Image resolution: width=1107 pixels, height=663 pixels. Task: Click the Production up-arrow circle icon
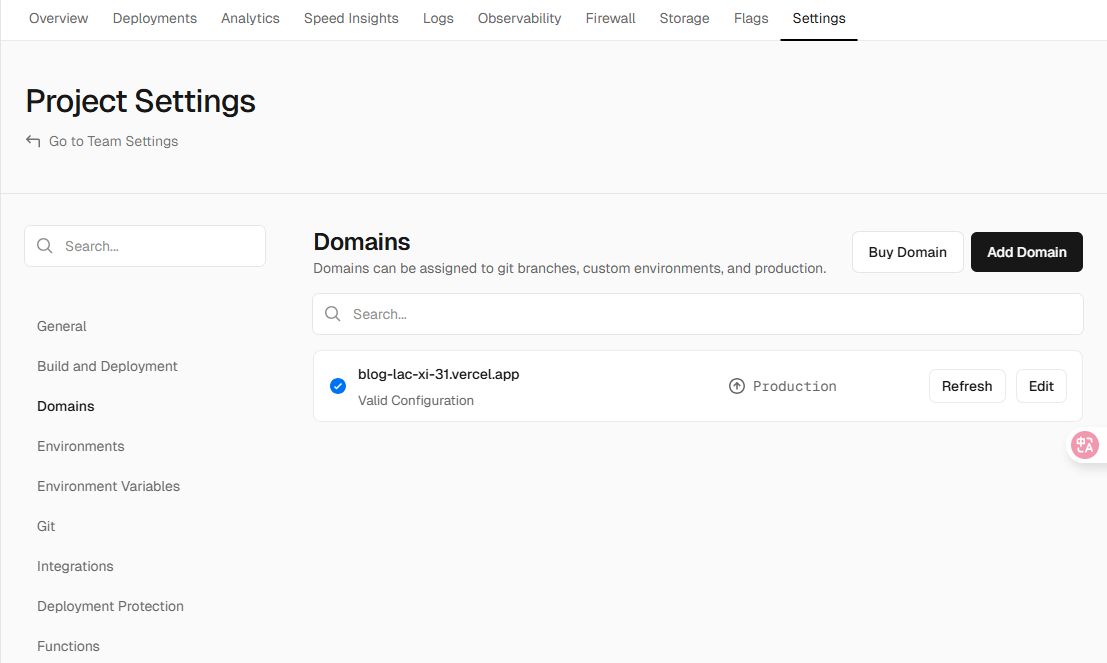(737, 386)
